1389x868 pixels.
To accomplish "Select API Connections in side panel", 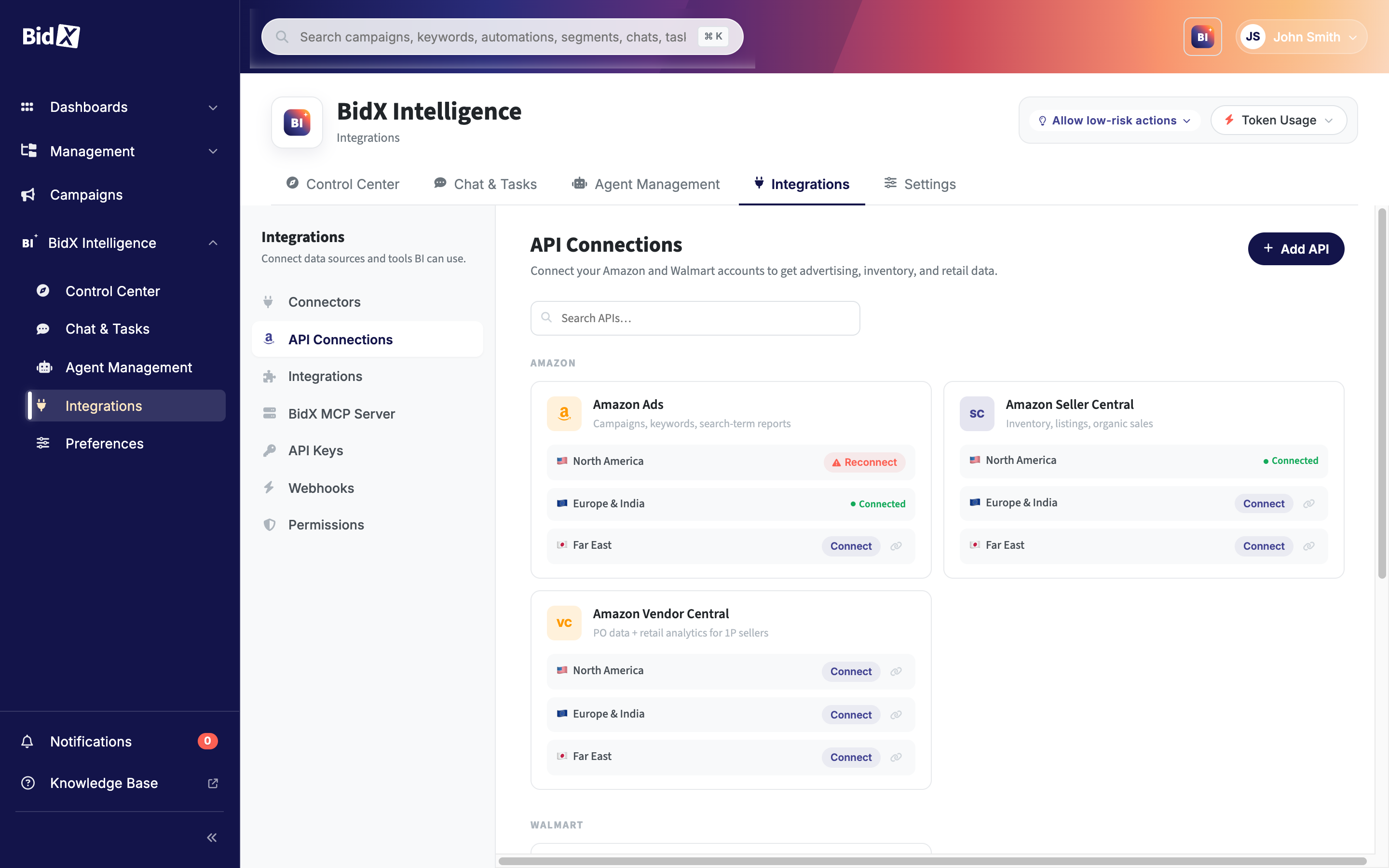I will click(368, 339).
